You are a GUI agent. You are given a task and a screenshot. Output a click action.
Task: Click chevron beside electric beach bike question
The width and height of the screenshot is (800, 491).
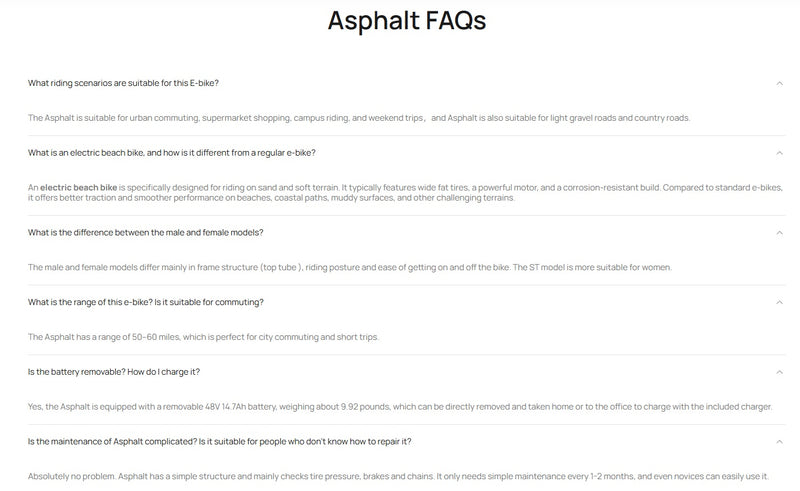pyautogui.click(x=780, y=153)
